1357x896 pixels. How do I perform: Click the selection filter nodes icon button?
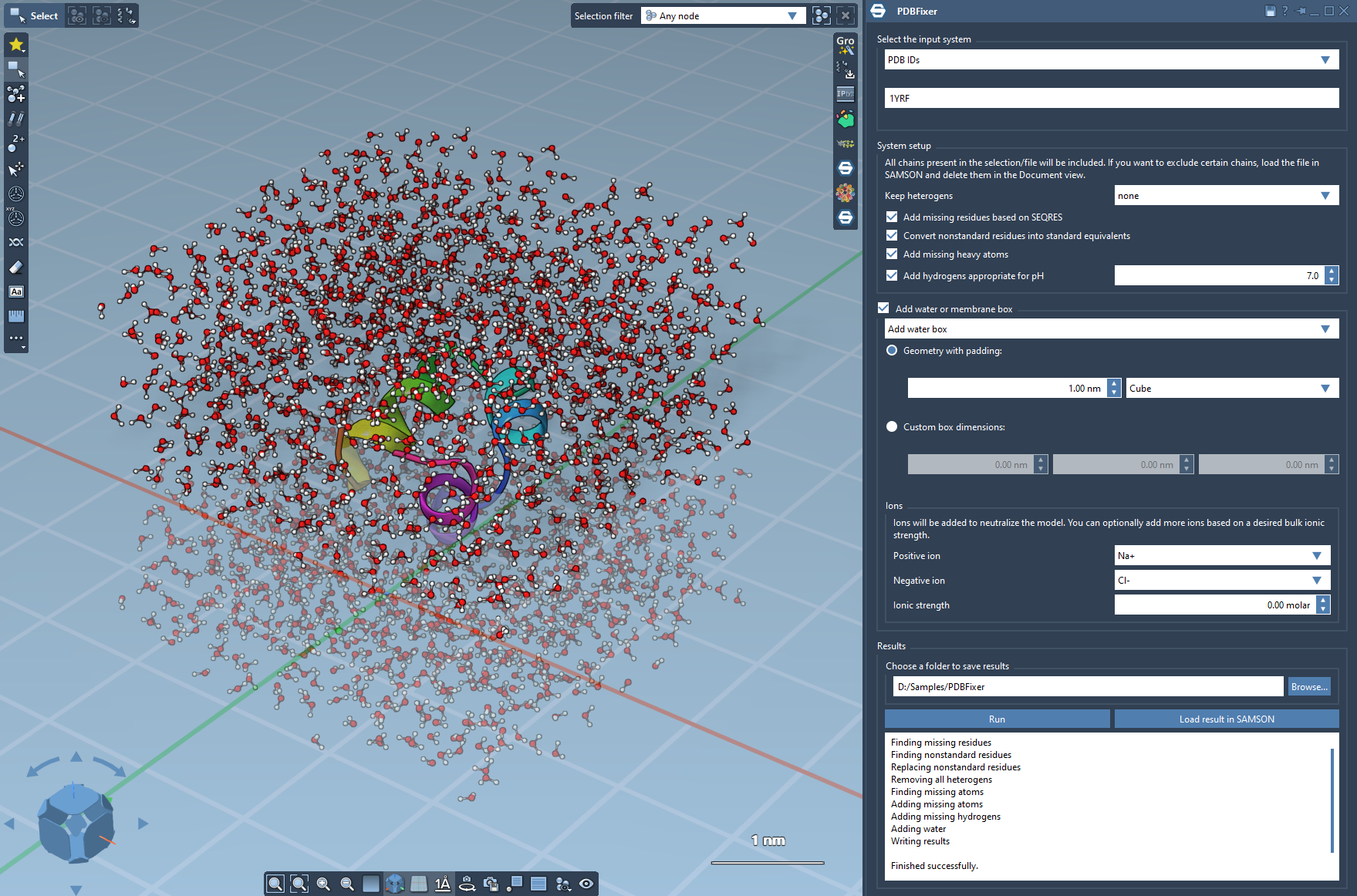click(822, 15)
